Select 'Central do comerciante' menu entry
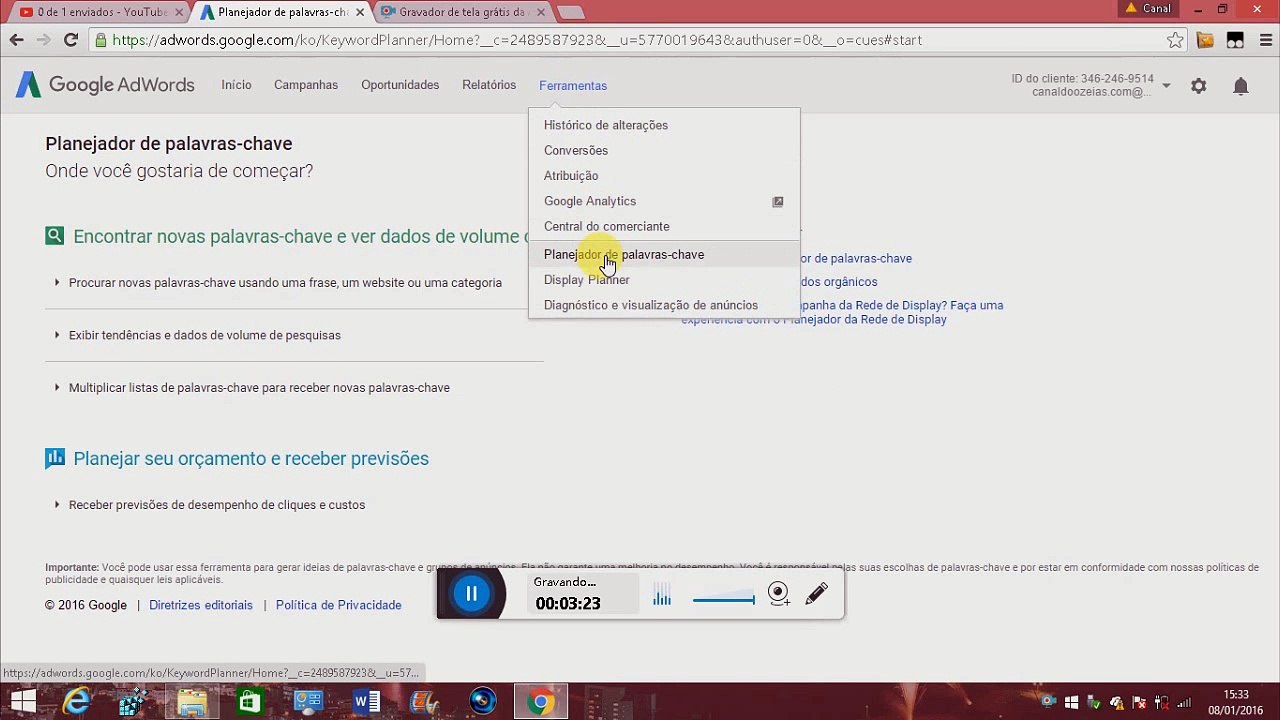 coord(664,226)
